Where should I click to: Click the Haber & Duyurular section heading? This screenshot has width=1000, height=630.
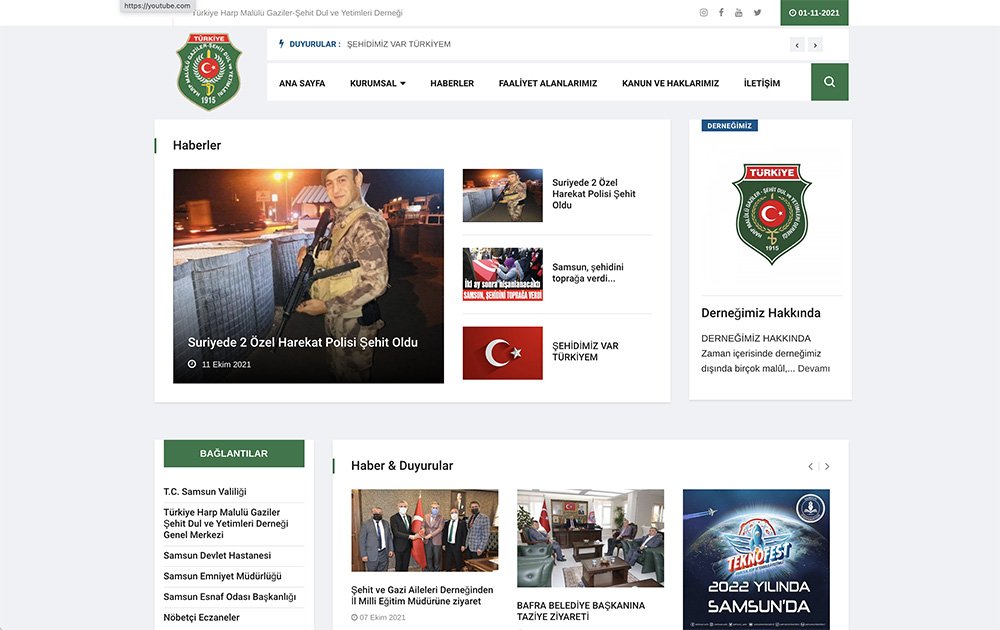(x=402, y=466)
